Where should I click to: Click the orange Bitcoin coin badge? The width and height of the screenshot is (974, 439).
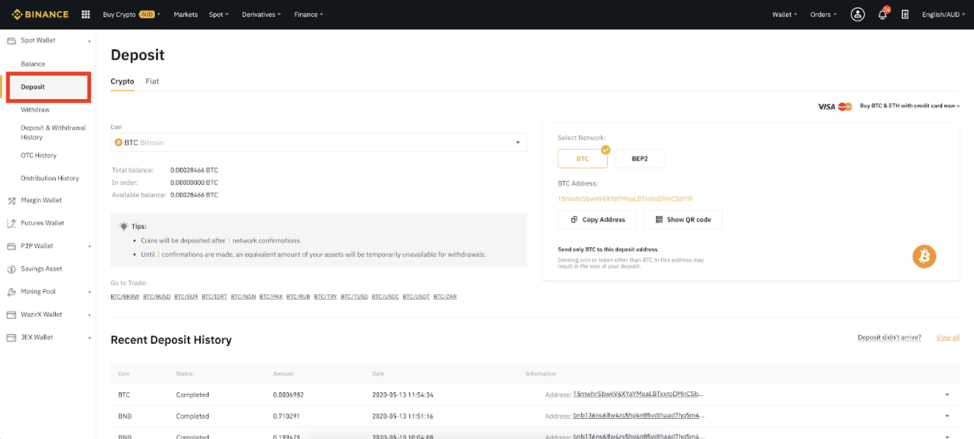click(x=924, y=256)
